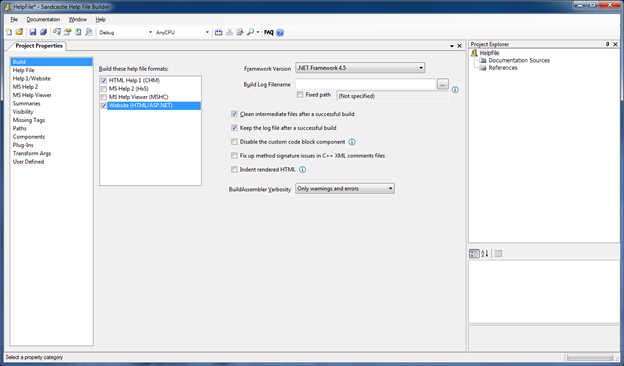The image size is (624, 366).
Task: Open the Help menu
Action: click(x=101, y=19)
